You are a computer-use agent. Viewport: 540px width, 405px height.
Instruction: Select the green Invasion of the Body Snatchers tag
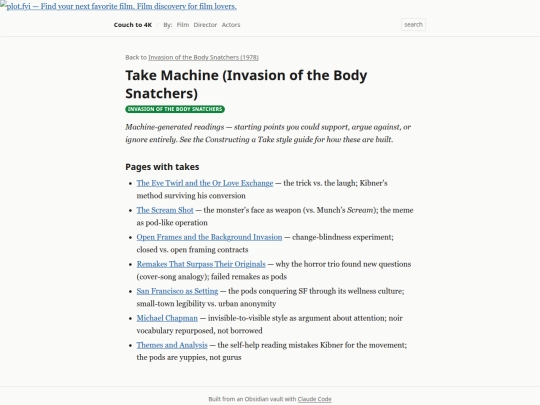pyautogui.click(x=175, y=109)
